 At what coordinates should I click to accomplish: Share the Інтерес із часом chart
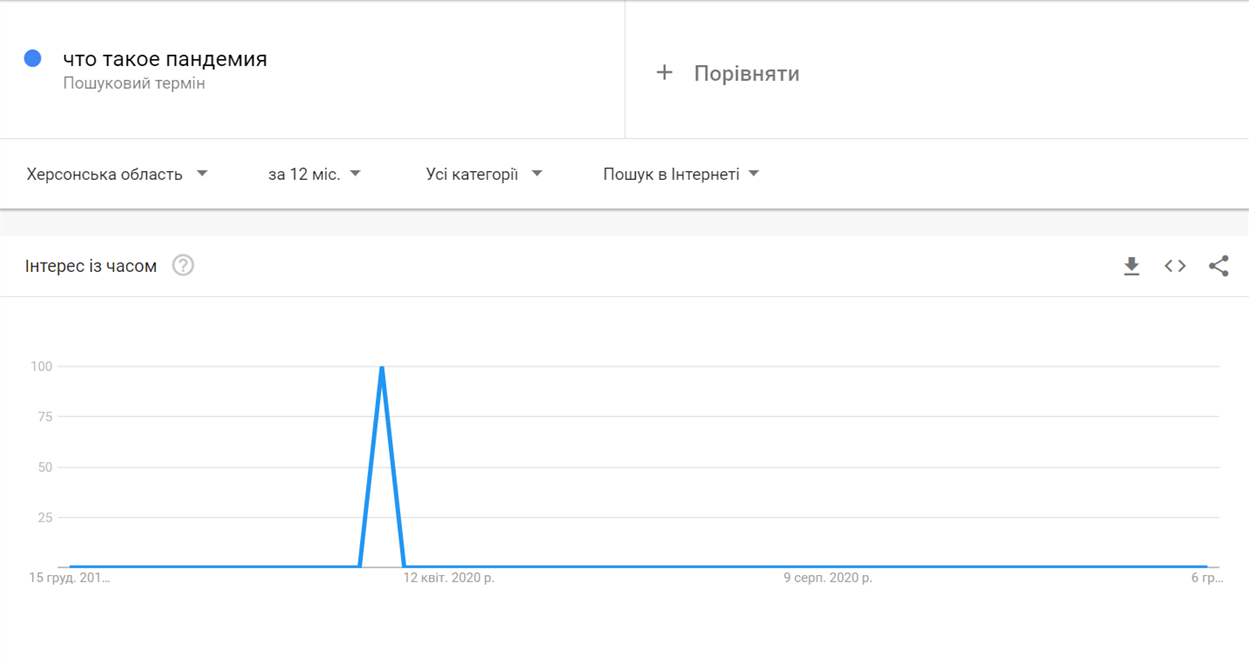pos(1218,266)
